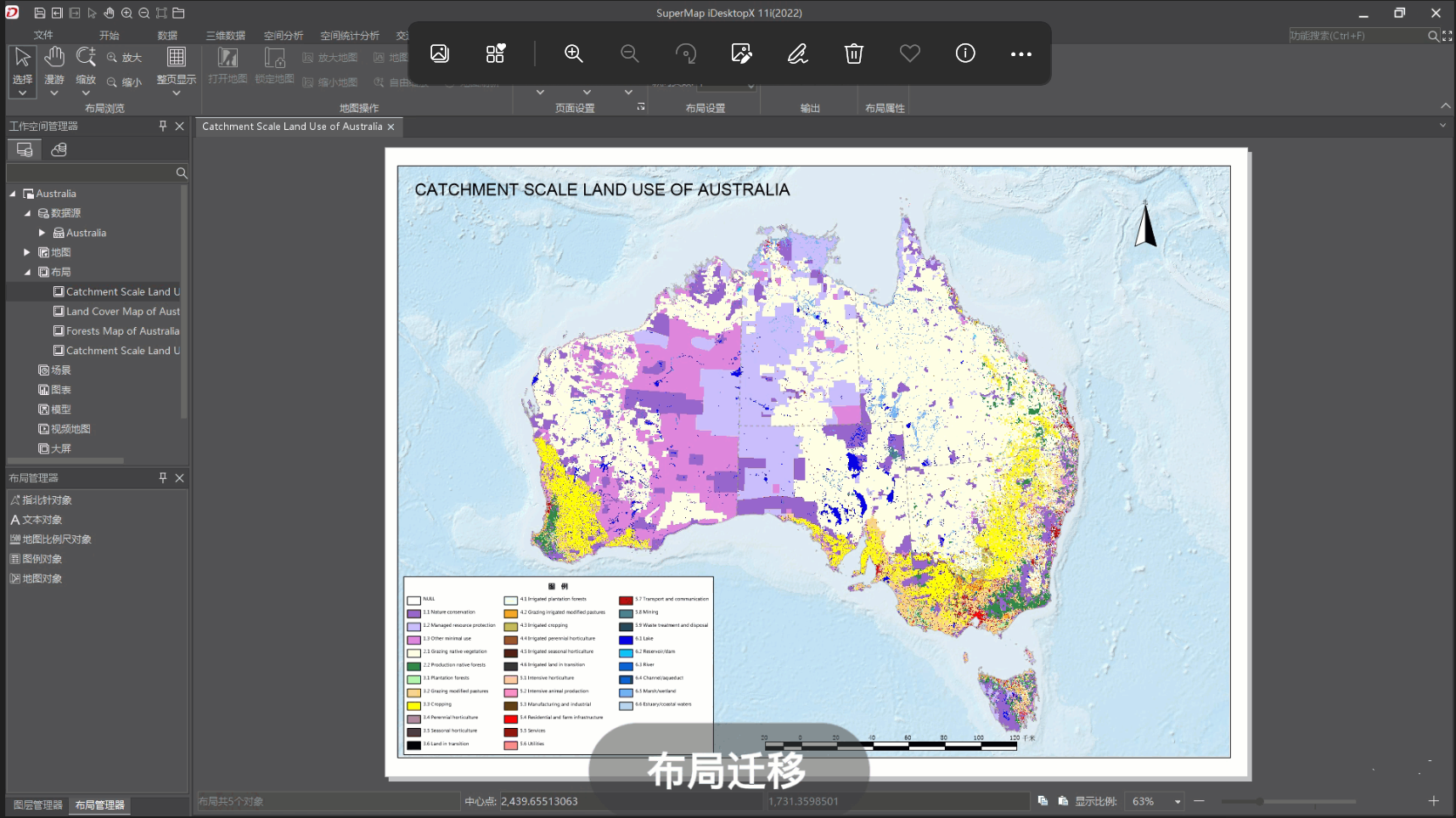Click the pan hand icon in the quick access bar
The image size is (1456, 818).
tap(109, 13)
